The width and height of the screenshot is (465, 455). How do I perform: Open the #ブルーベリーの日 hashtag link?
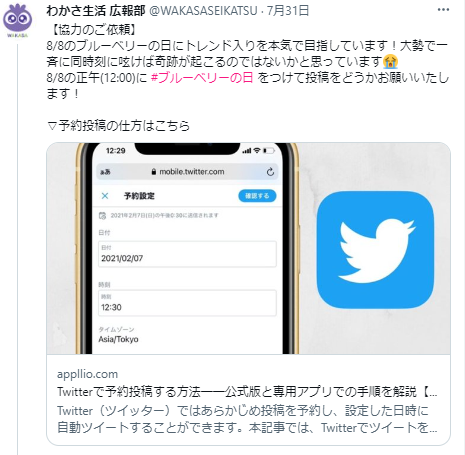click(x=202, y=78)
